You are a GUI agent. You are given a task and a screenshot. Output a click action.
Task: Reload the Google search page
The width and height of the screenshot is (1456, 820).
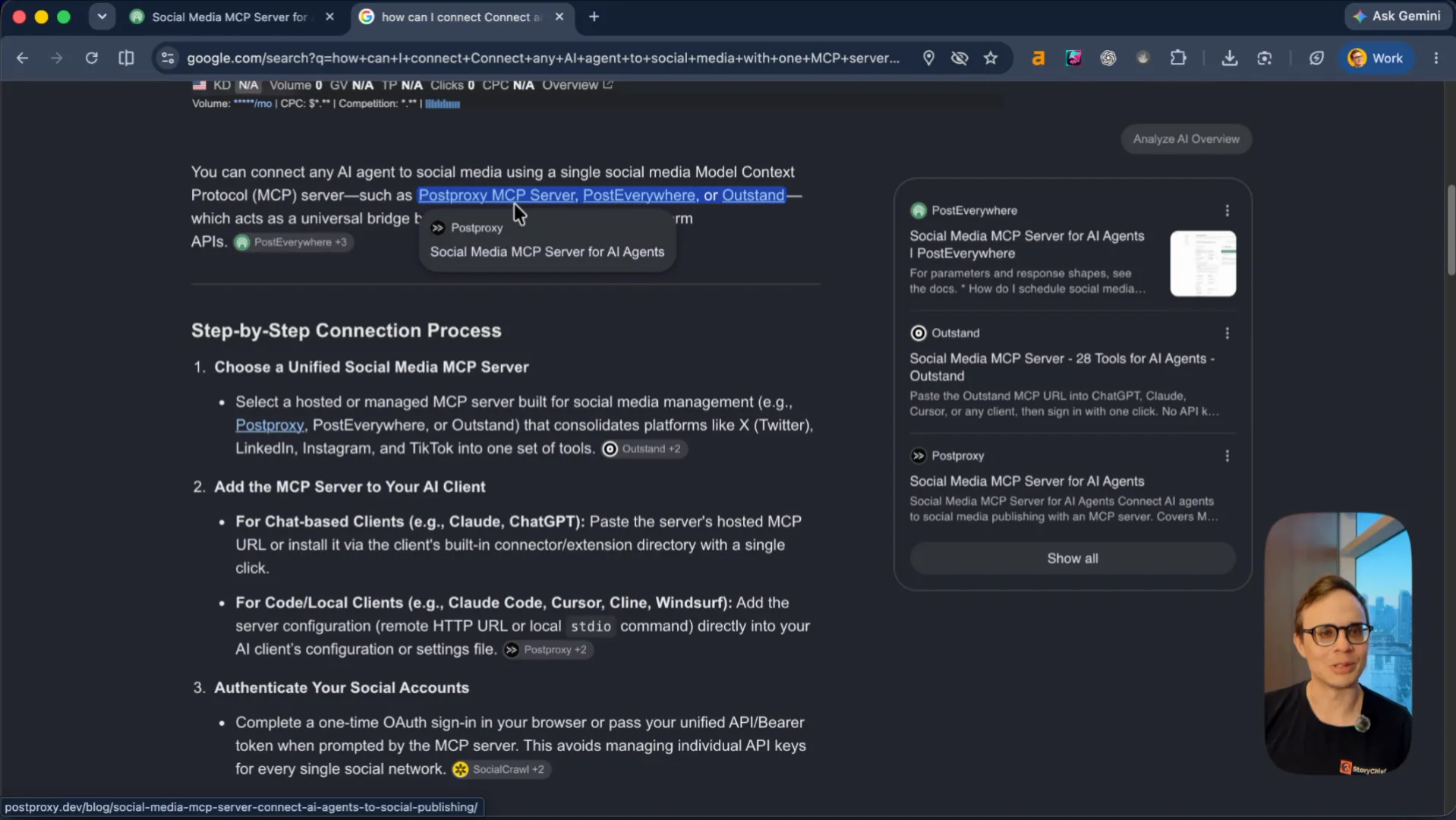tap(92, 58)
